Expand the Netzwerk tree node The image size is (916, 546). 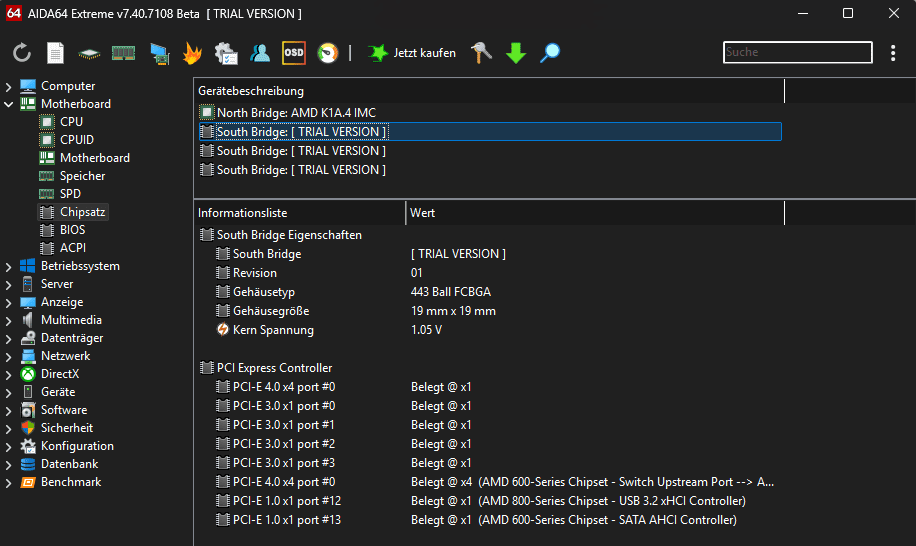click(x=8, y=356)
